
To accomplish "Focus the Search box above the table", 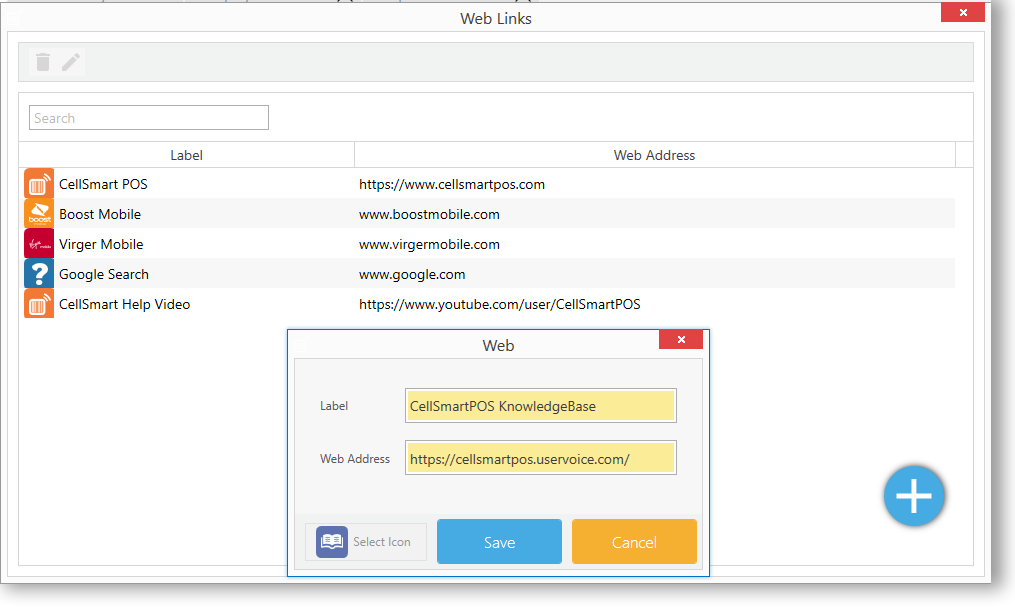I will click(x=149, y=118).
